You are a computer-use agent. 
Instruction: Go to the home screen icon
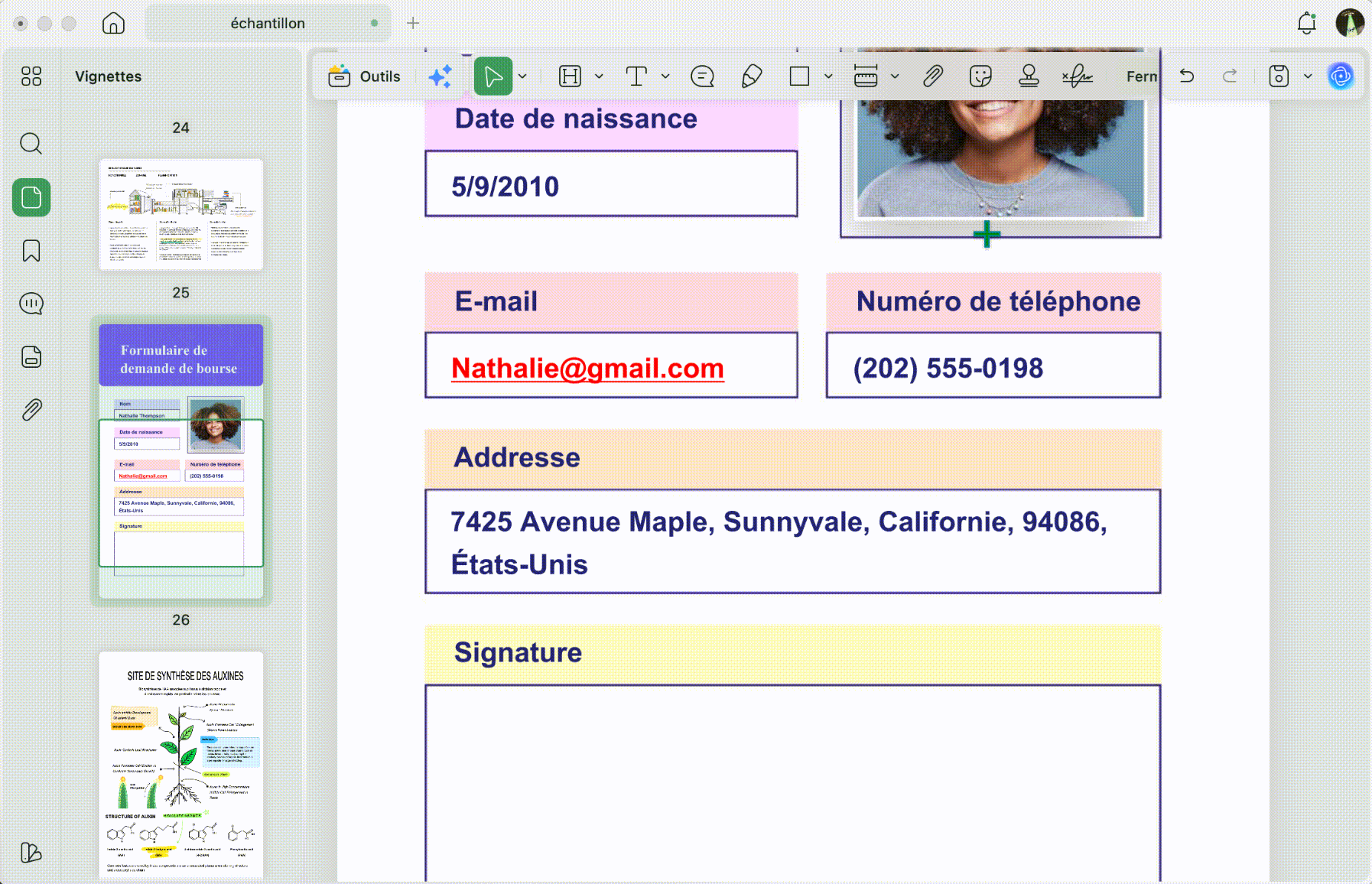[113, 23]
